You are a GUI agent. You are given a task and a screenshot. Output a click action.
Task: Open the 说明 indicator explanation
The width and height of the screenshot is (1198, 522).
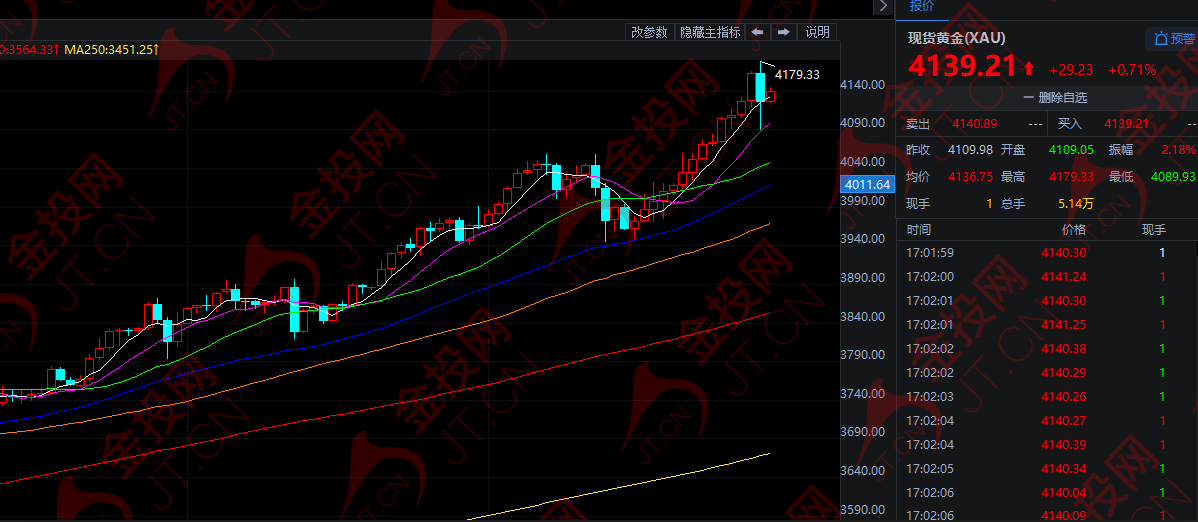(x=818, y=32)
